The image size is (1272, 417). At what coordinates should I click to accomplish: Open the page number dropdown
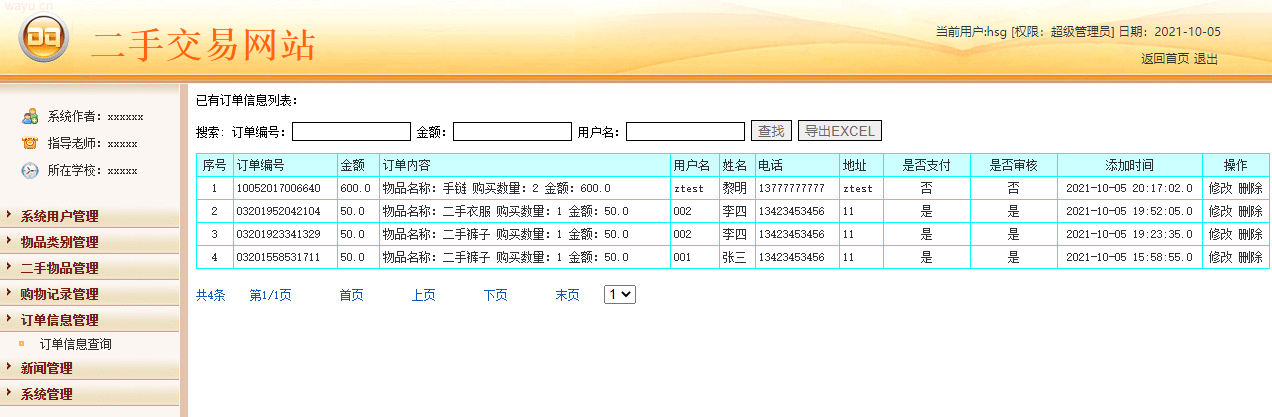click(619, 294)
